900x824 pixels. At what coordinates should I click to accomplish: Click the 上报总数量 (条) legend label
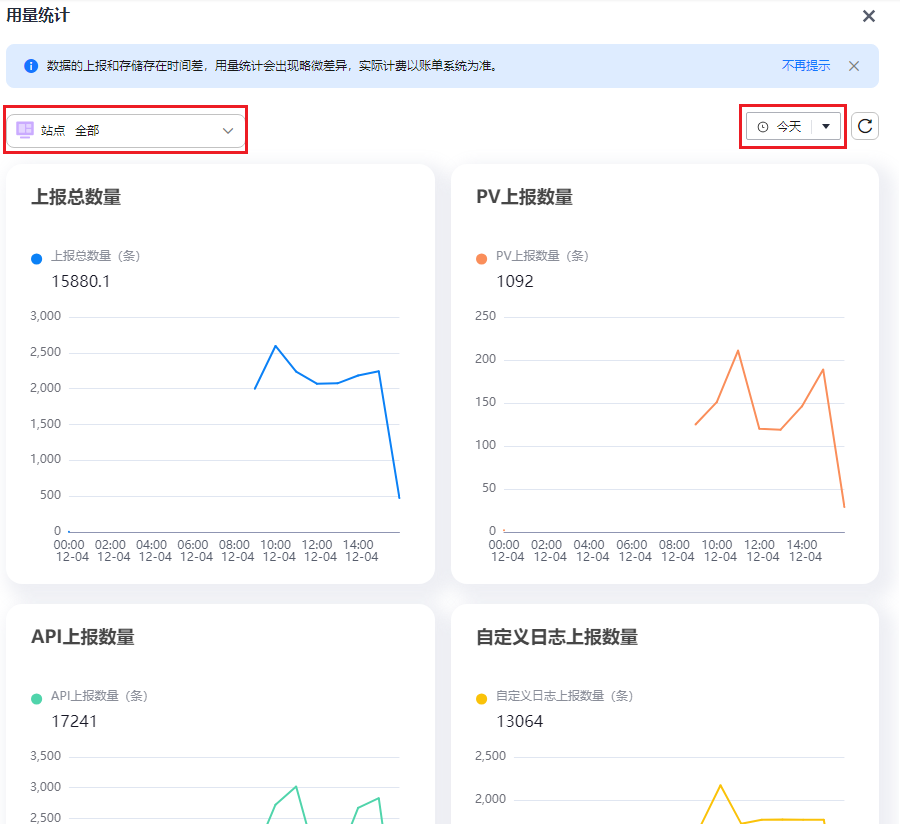pos(95,256)
